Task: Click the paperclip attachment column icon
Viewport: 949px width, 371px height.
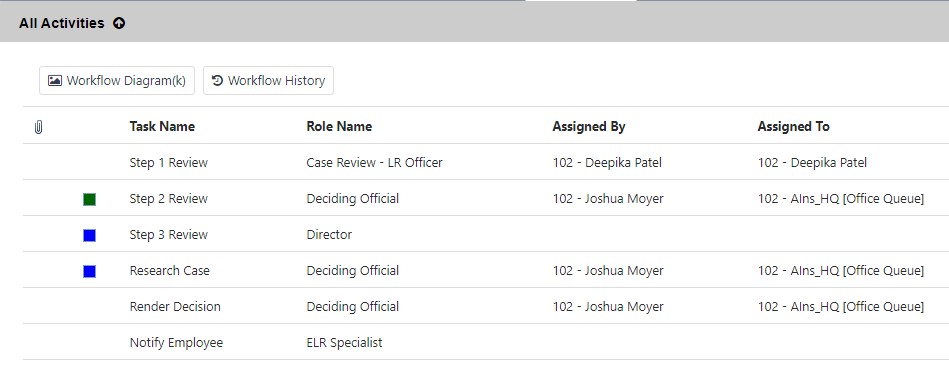Action: click(x=38, y=127)
